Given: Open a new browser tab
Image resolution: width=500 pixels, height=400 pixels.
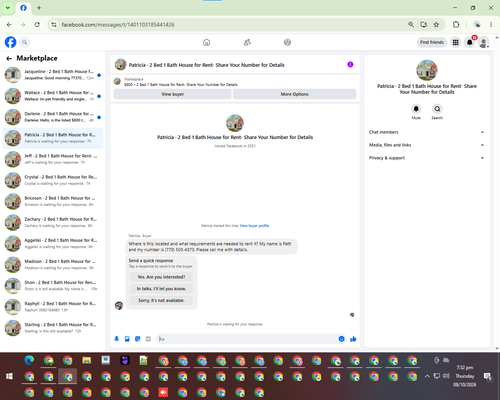Looking at the screenshot, I should [x=39, y=8].
